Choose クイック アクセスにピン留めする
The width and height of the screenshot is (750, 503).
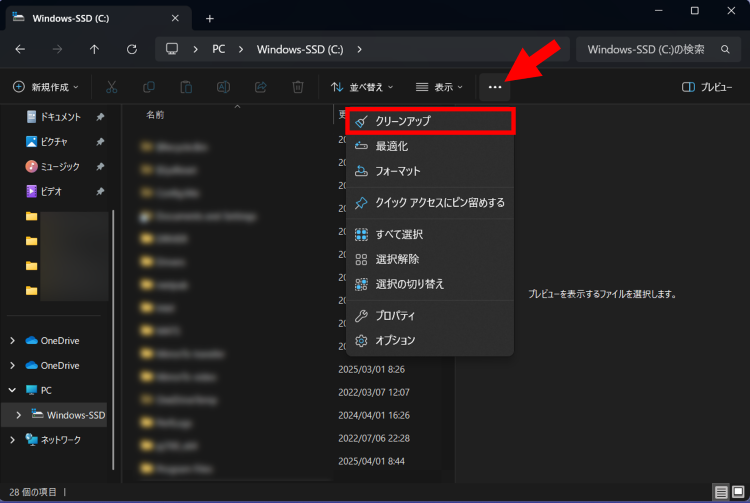[x=430, y=203]
